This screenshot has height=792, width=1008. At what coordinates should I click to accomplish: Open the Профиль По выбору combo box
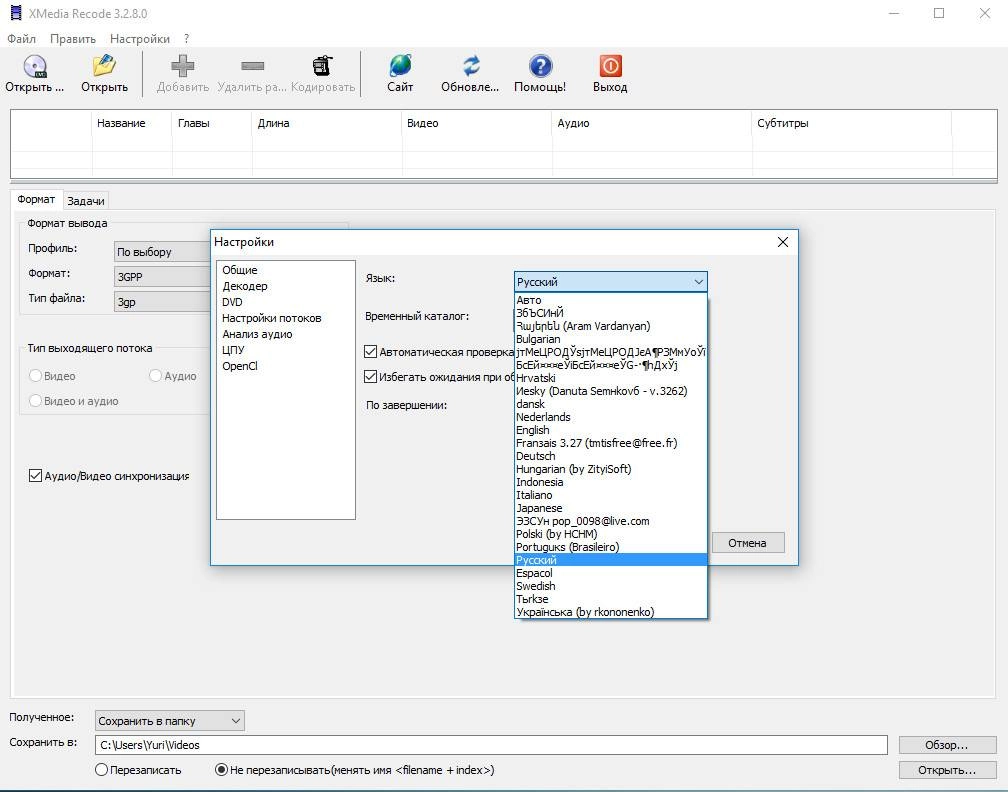162,251
